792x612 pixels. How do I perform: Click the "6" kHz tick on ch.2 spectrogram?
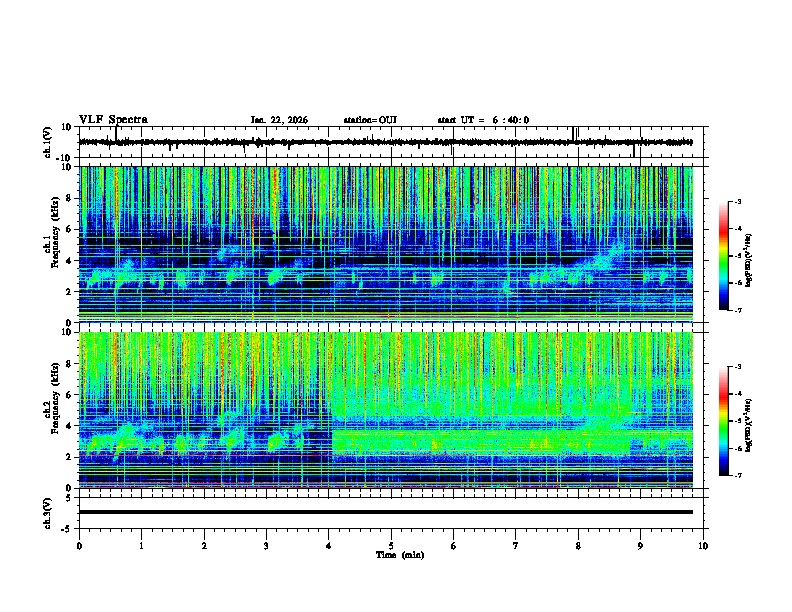[x=69, y=395]
